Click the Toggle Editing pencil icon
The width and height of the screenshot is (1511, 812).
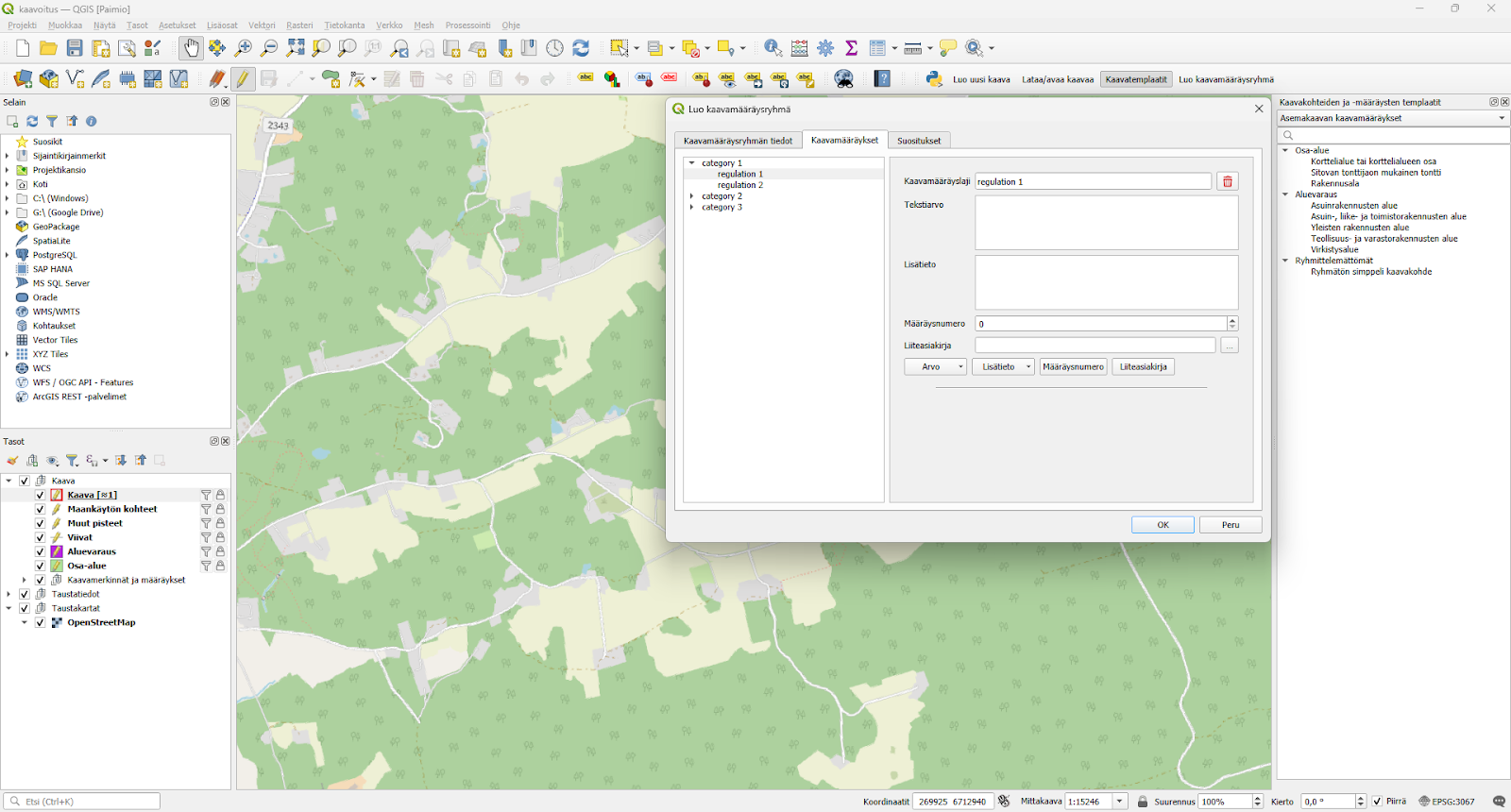243,79
